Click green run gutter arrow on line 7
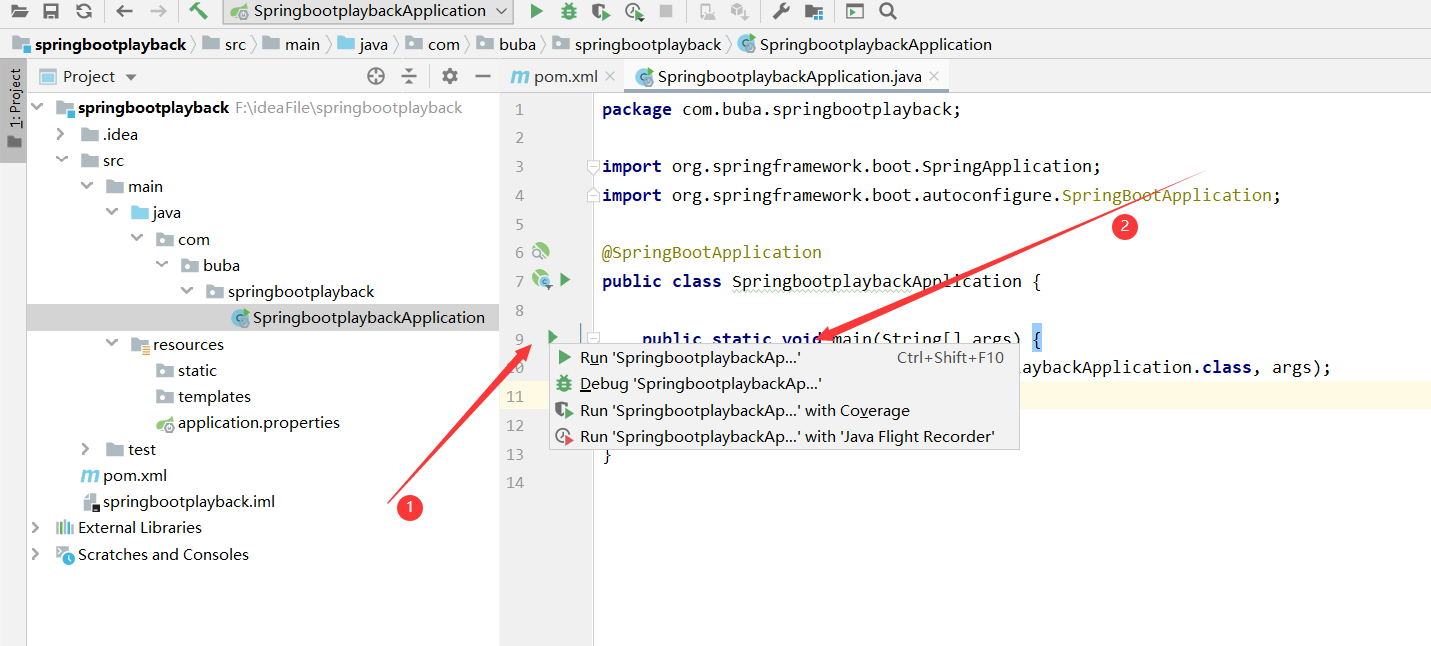The height and width of the screenshot is (646, 1431). pyautogui.click(x=566, y=280)
